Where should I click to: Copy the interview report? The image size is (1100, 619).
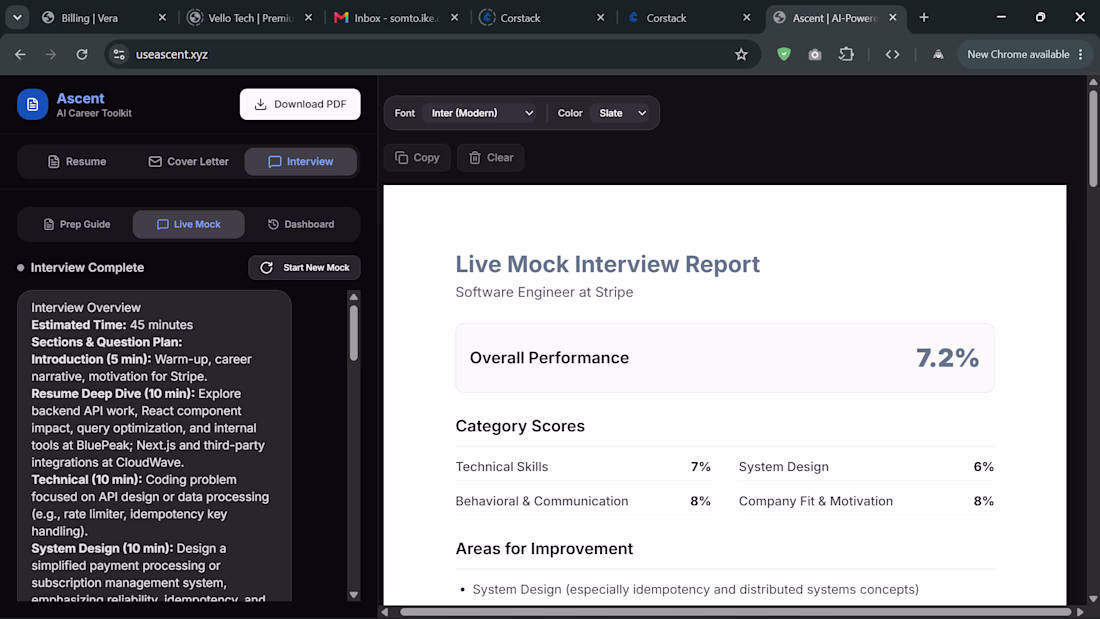click(x=417, y=158)
